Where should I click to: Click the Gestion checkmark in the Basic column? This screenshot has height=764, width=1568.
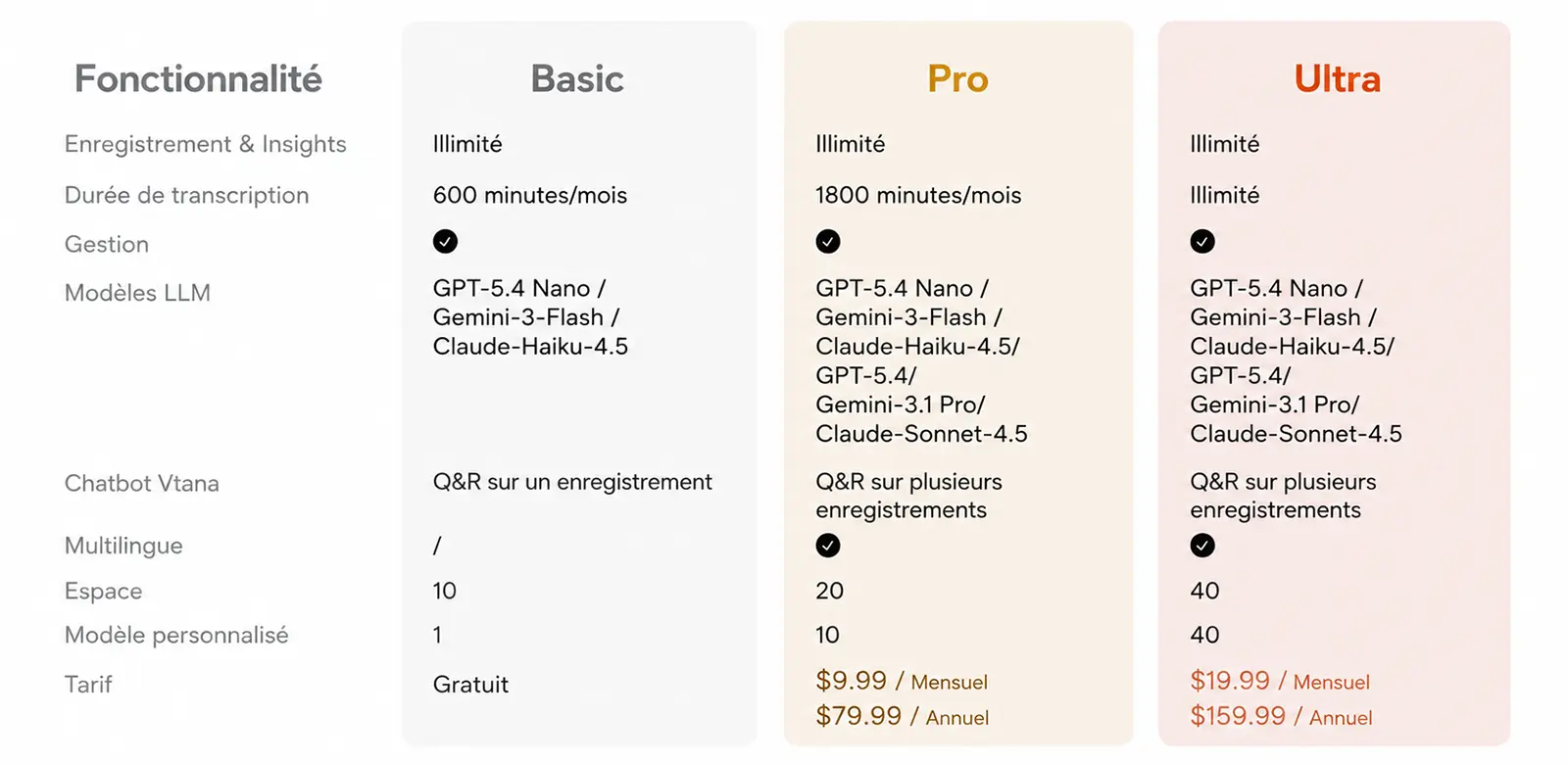[x=445, y=242]
